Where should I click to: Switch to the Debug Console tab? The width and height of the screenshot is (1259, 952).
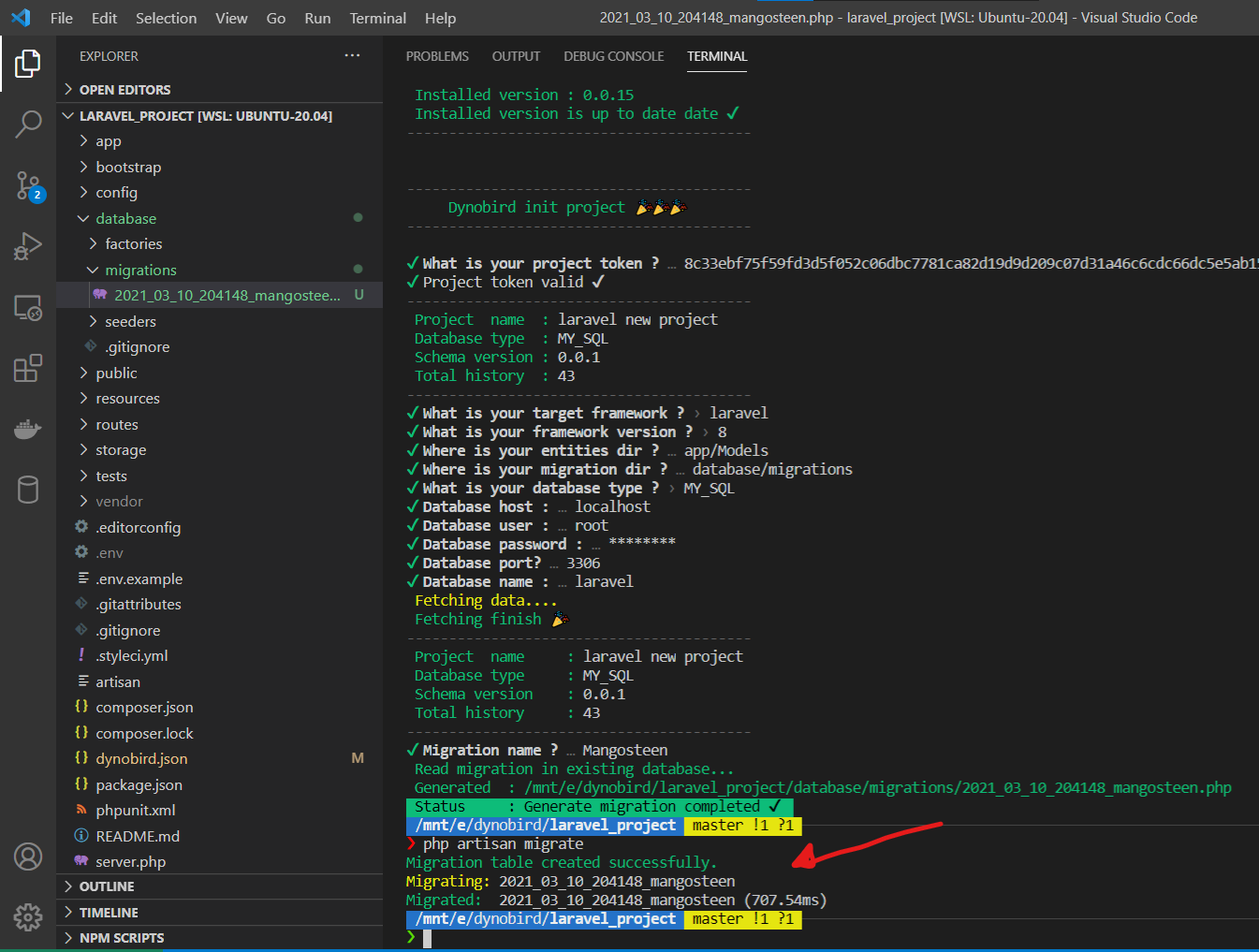click(613, 56)
